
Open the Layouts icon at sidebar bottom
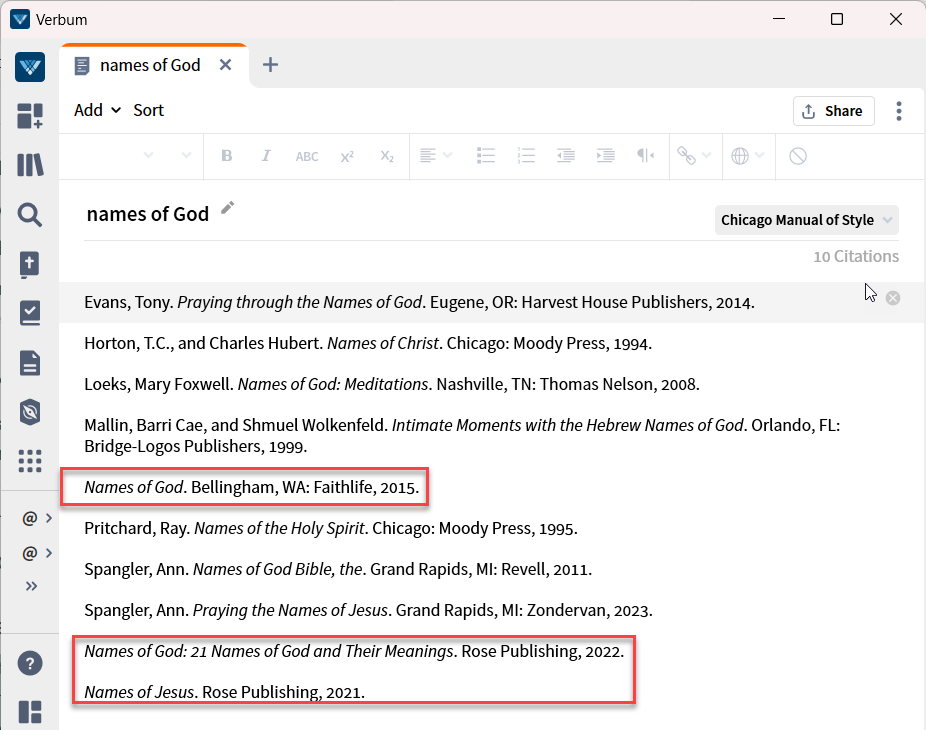point(30,712)
